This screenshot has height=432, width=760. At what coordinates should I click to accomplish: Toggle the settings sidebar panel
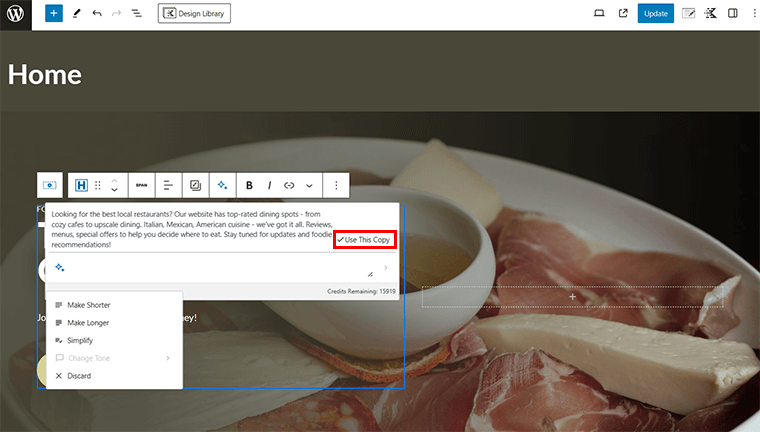[x=733, y=14]
